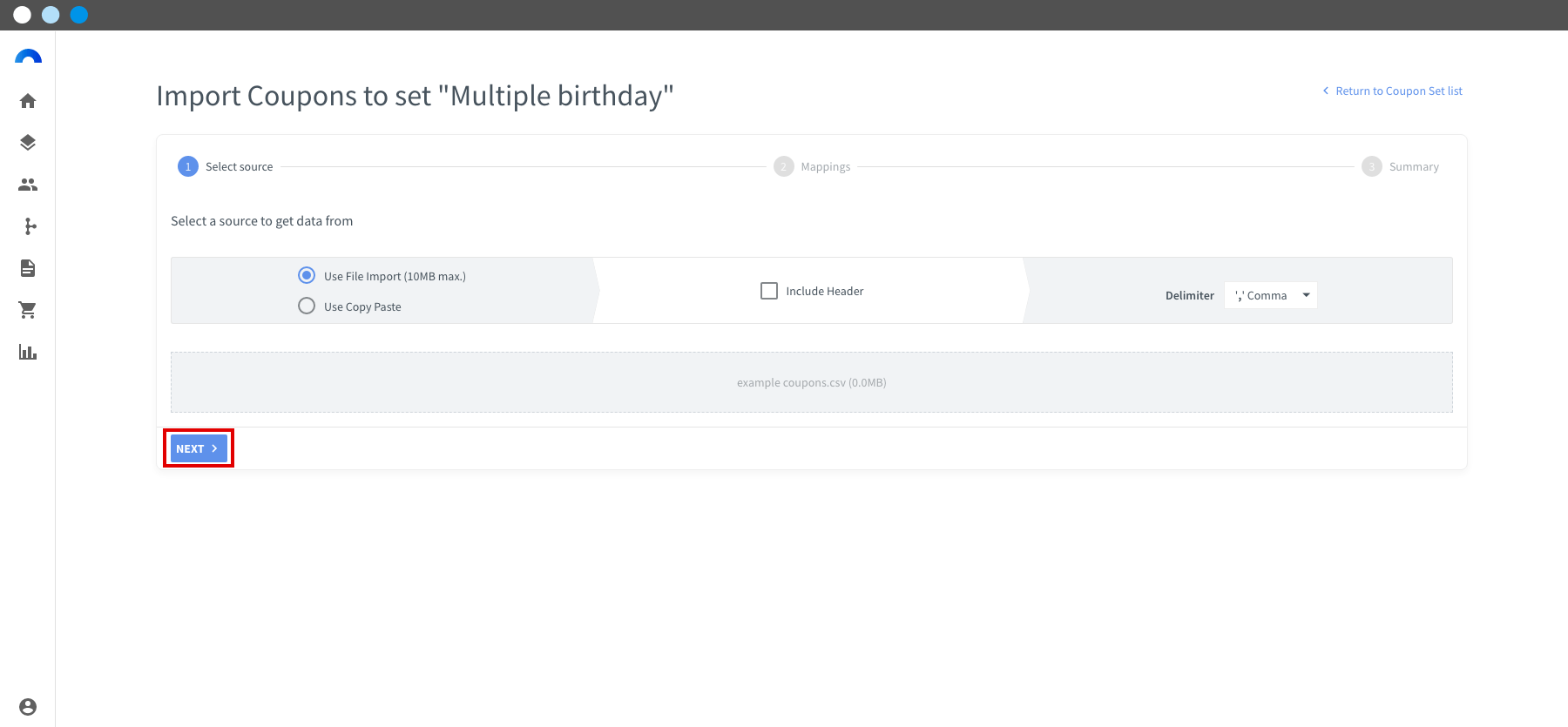
Task: Open the user account icon
Action: click(28, 707)
